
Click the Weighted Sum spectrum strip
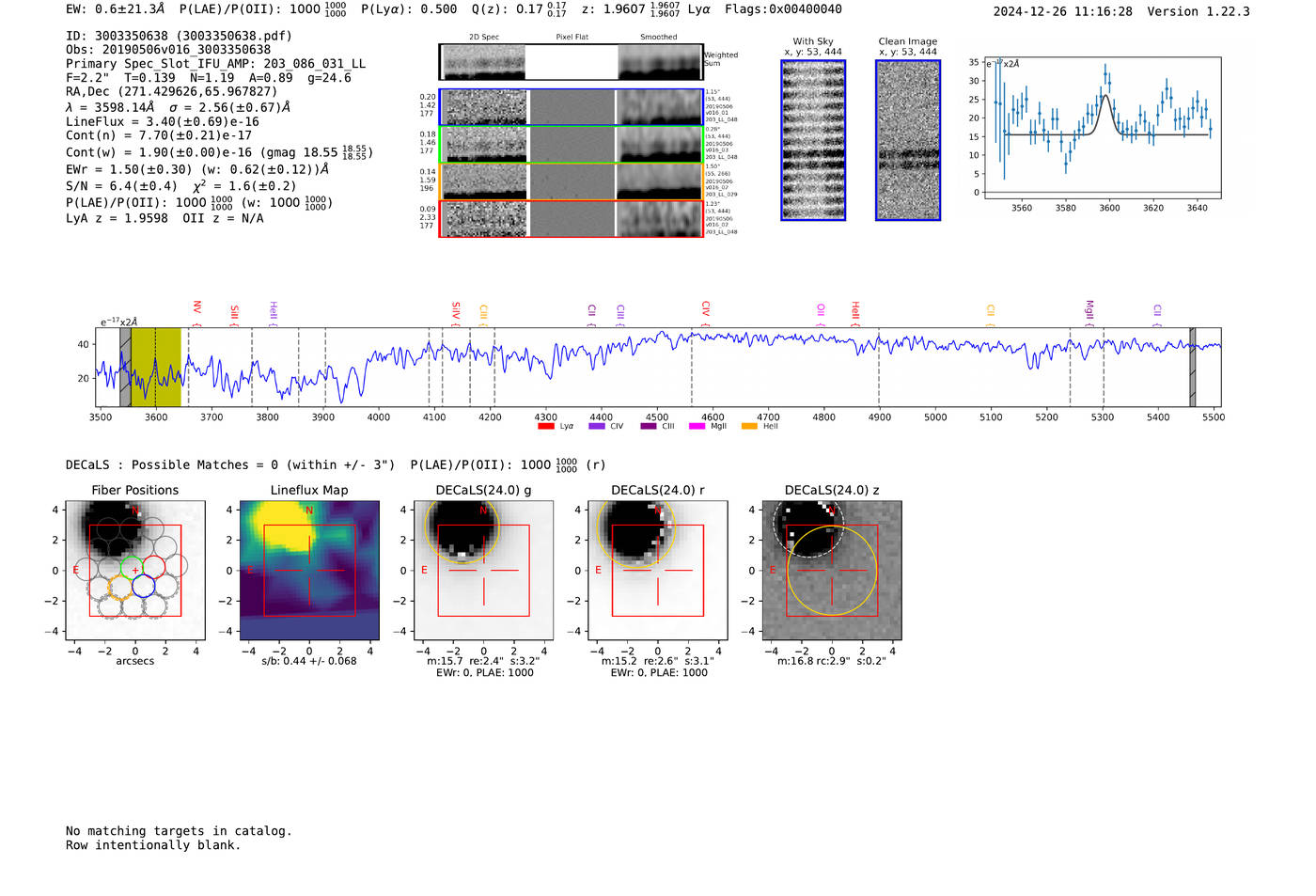coord(572,62)
